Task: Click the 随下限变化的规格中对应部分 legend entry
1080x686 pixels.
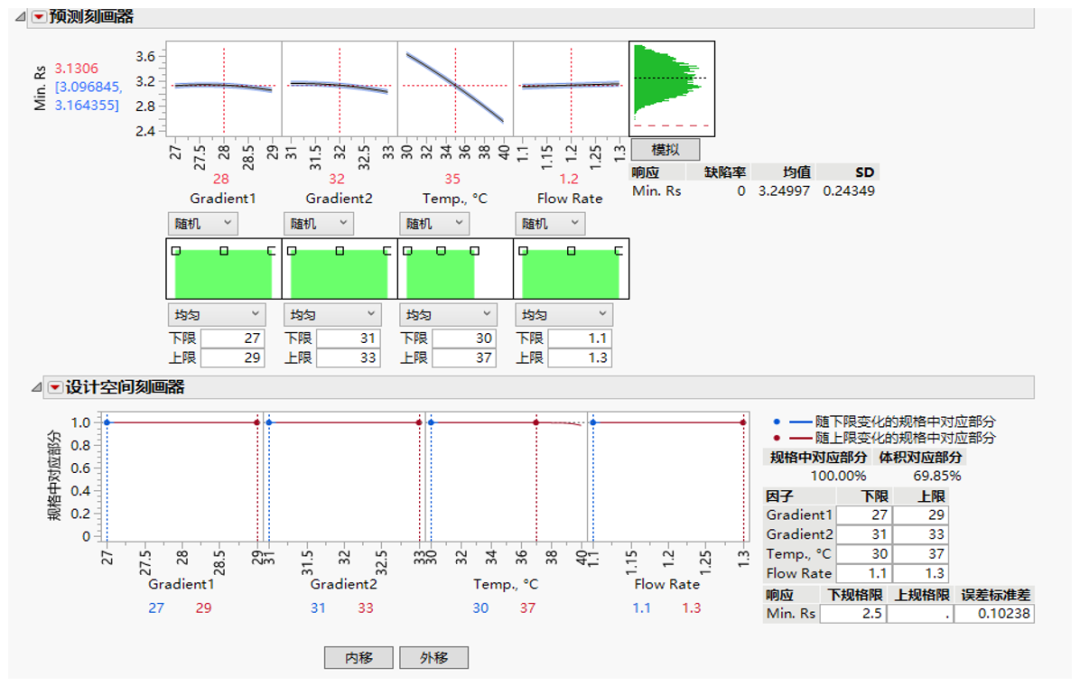Action: coord(884,422)
